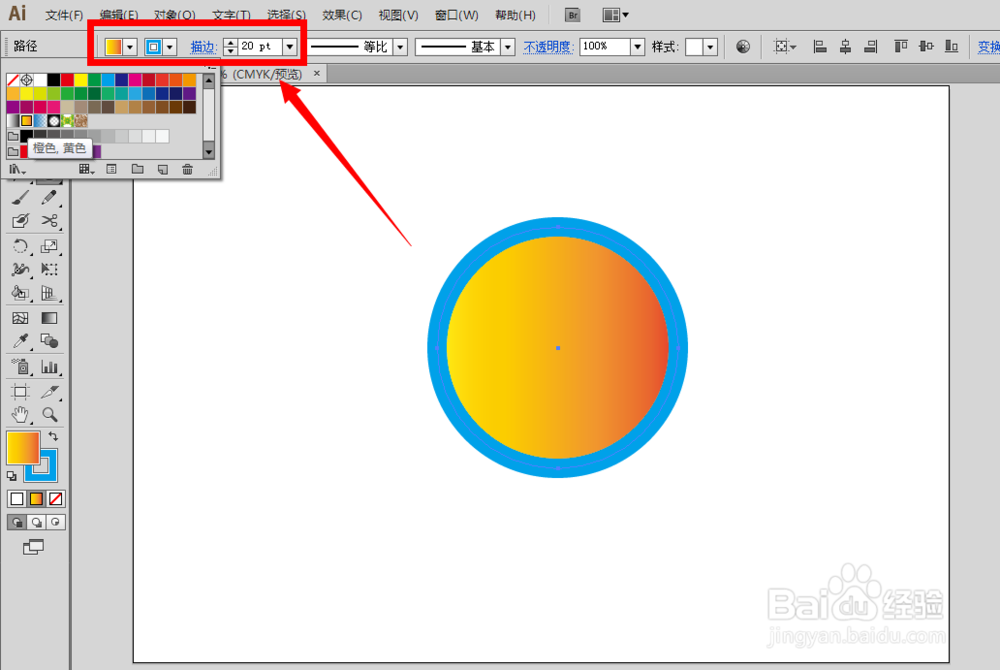Select the Rotate tool

[x=20, y=245]
